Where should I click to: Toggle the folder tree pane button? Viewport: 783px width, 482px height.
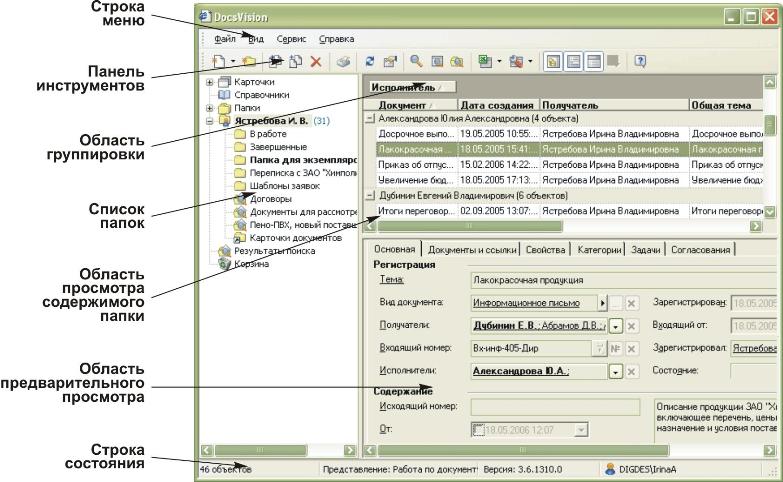click(x=553, y=61)
